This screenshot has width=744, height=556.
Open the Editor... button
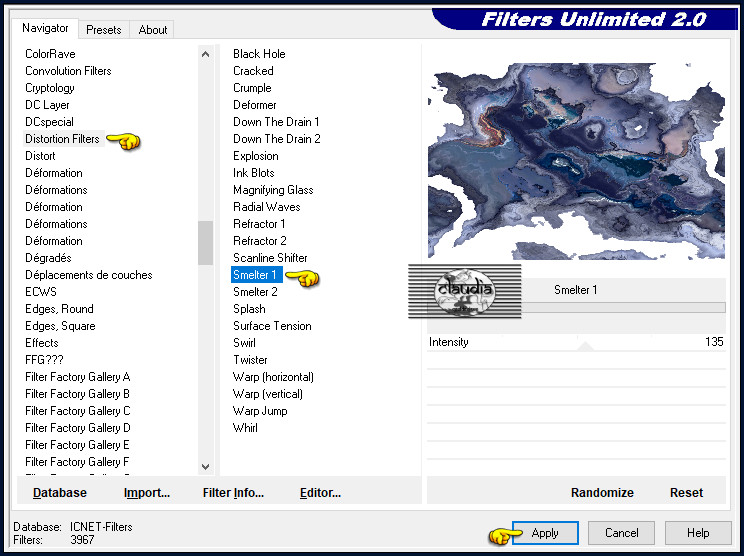pyautogui.click(x=320, y=493)
